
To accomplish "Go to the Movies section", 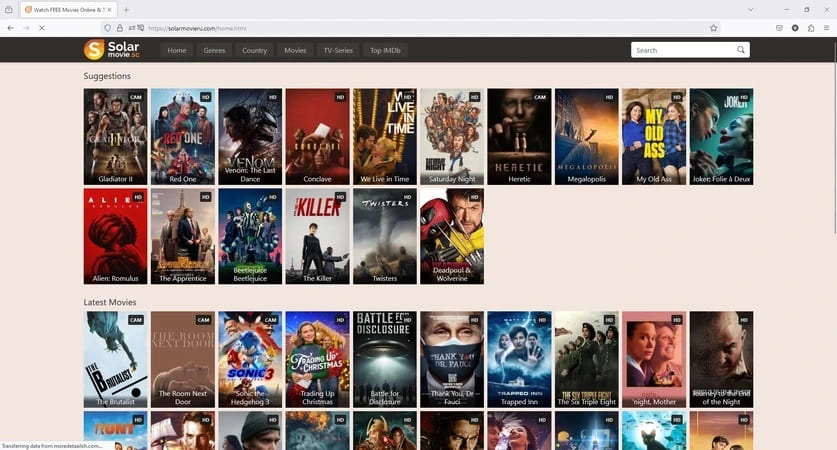I will pos(295,50).
